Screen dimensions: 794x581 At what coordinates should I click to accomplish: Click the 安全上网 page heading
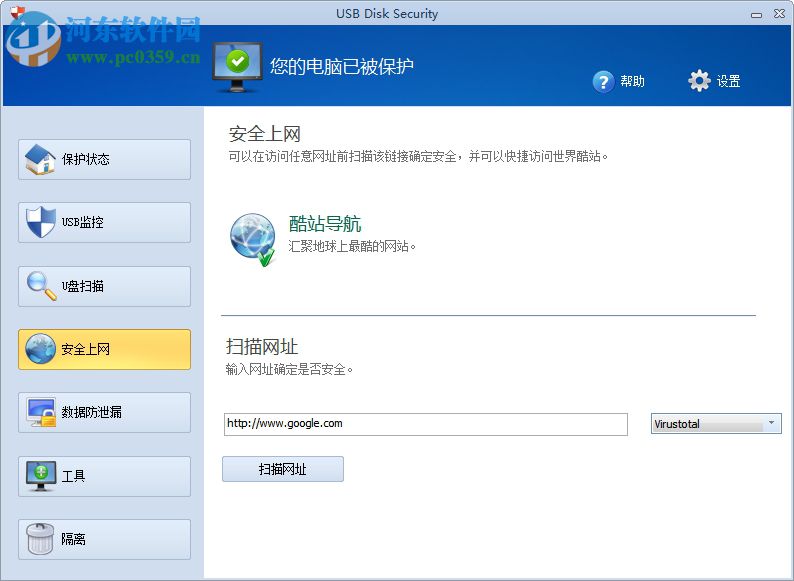click(x=265, y=134)
